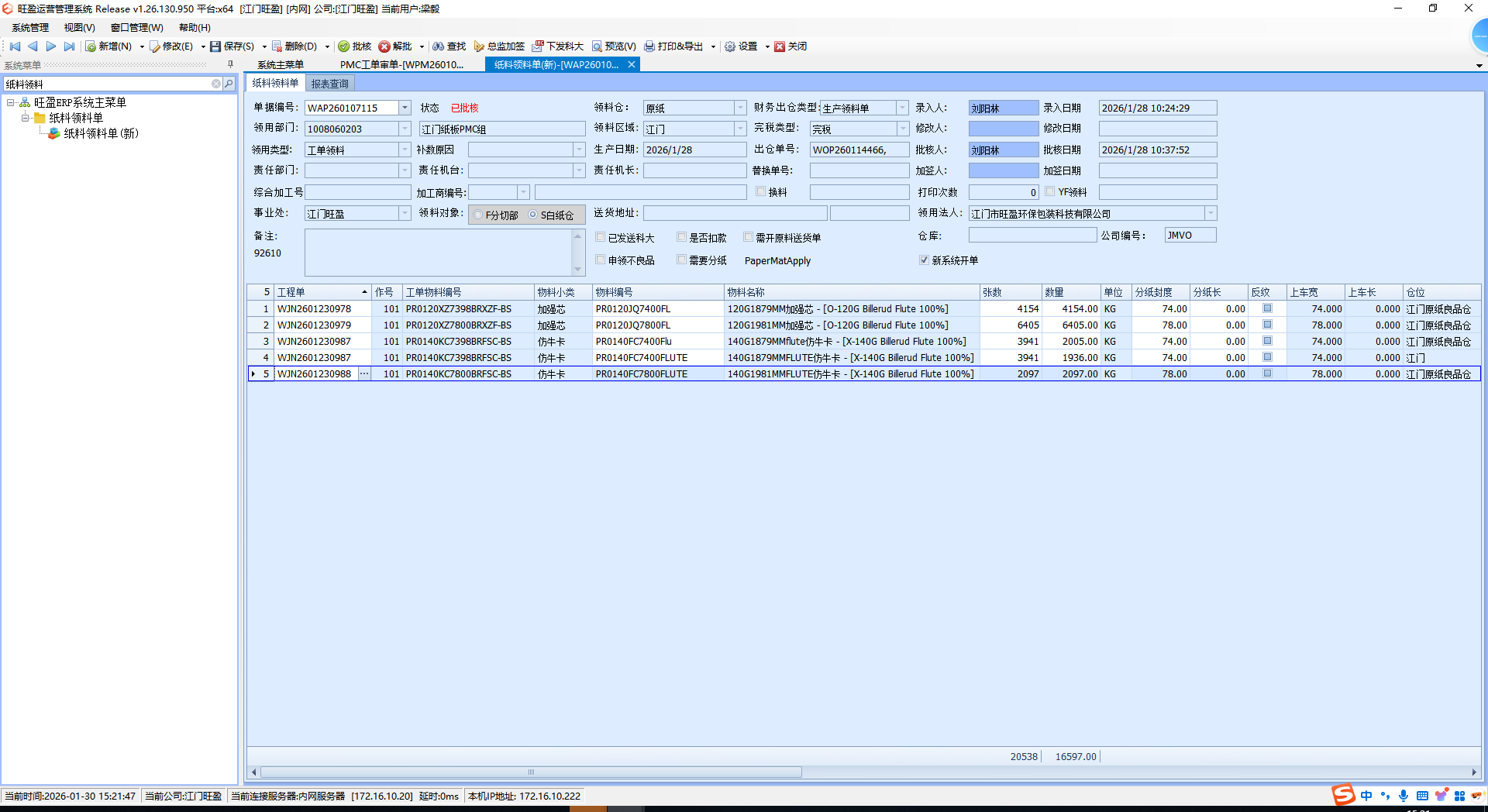Check the 已发送科大 checkbox
Screen dimensions: 1488x812
[x=600, y=237]
